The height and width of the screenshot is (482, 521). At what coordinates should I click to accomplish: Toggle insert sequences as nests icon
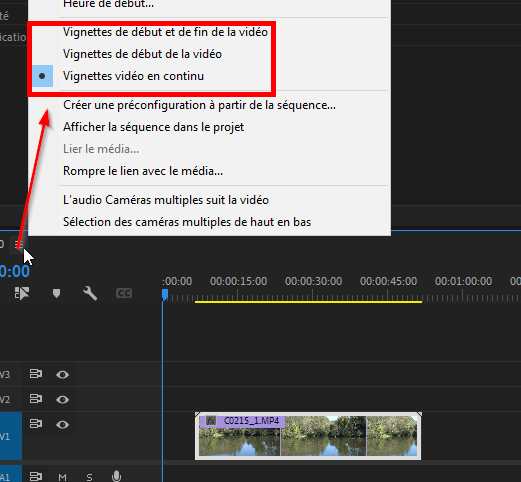pyautogui.click(x=22, y=293)
